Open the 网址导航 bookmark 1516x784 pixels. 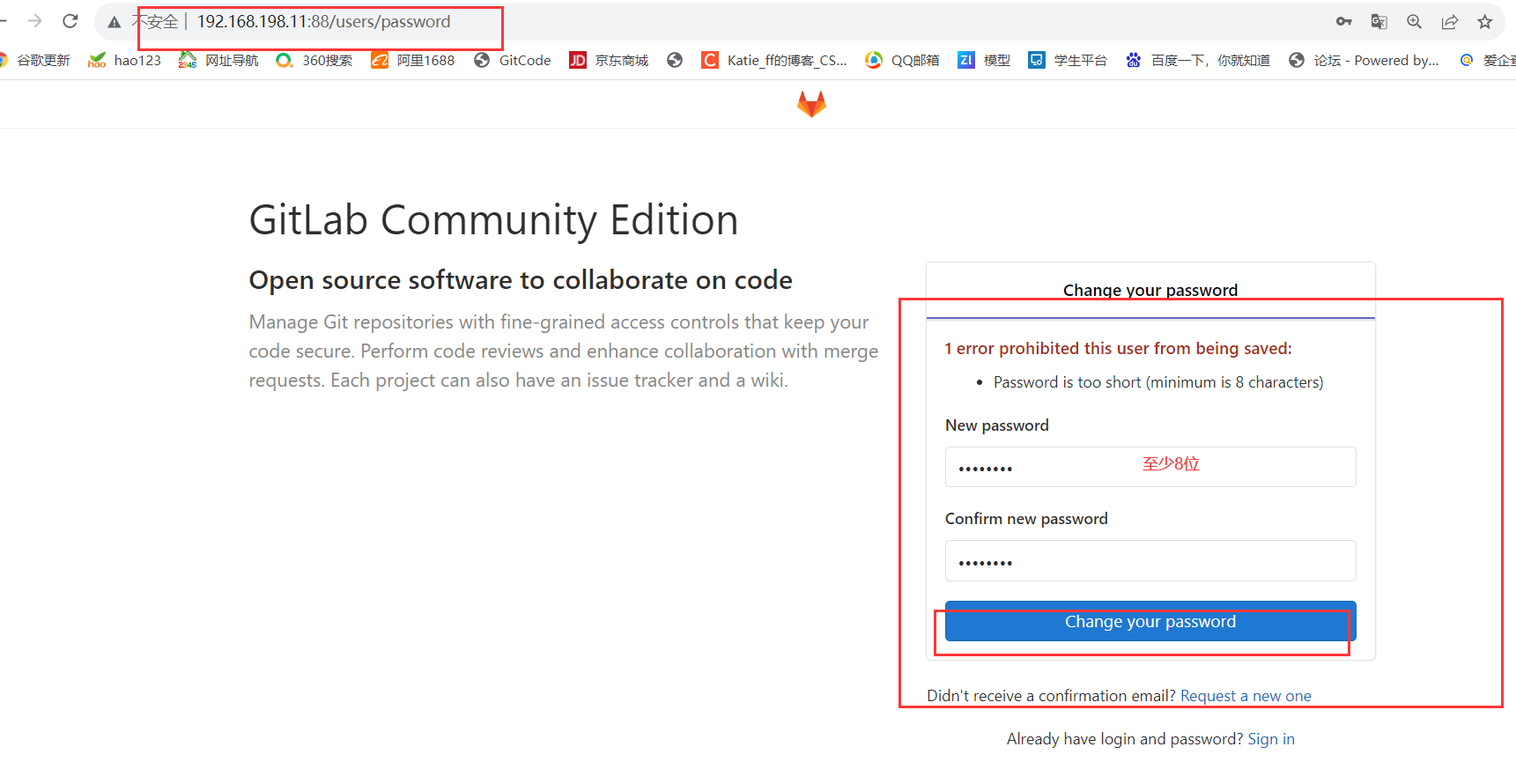[x=218, y=60]
